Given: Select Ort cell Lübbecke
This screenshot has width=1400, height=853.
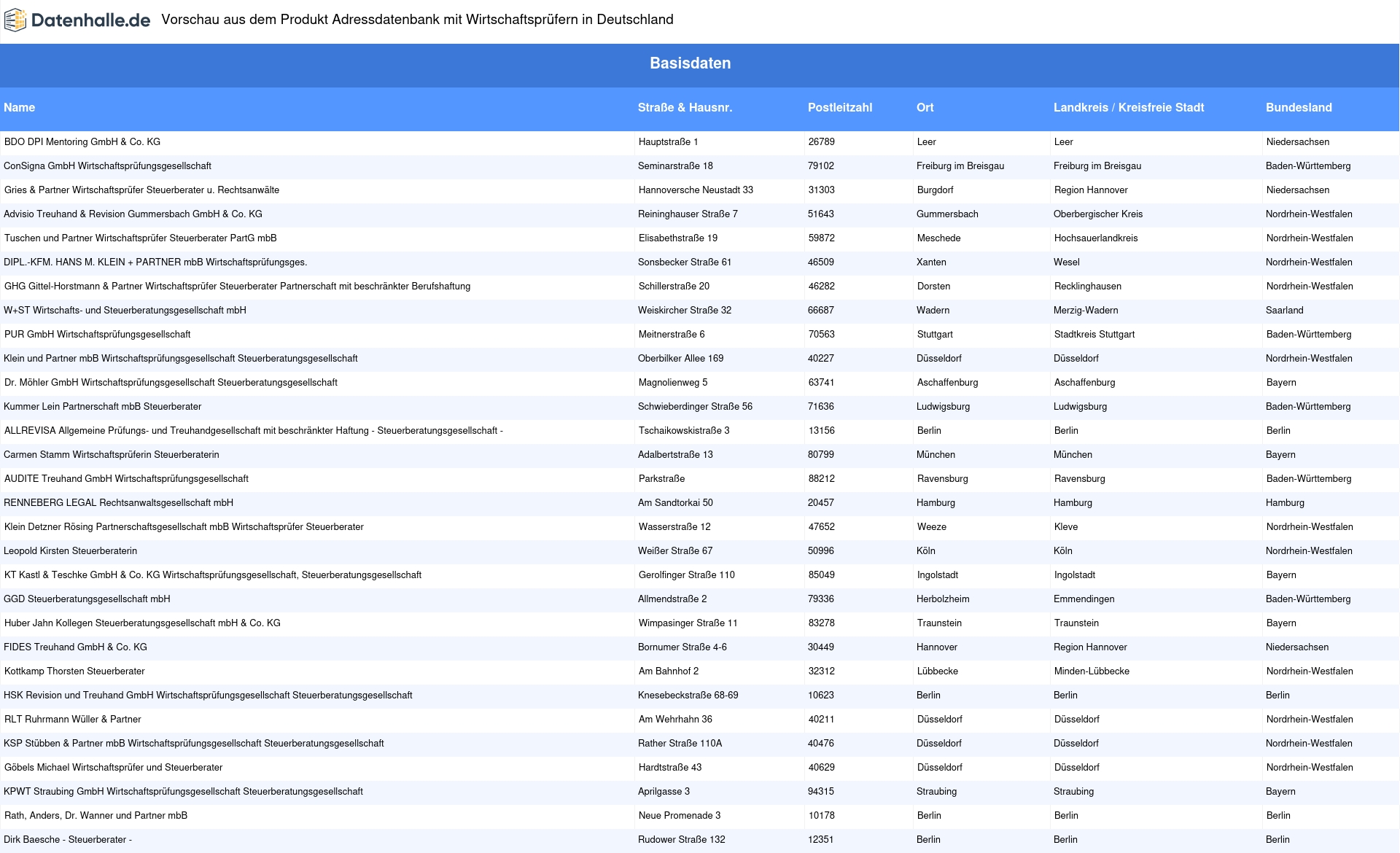Looking at the screenshot, I should coord(938,671).
